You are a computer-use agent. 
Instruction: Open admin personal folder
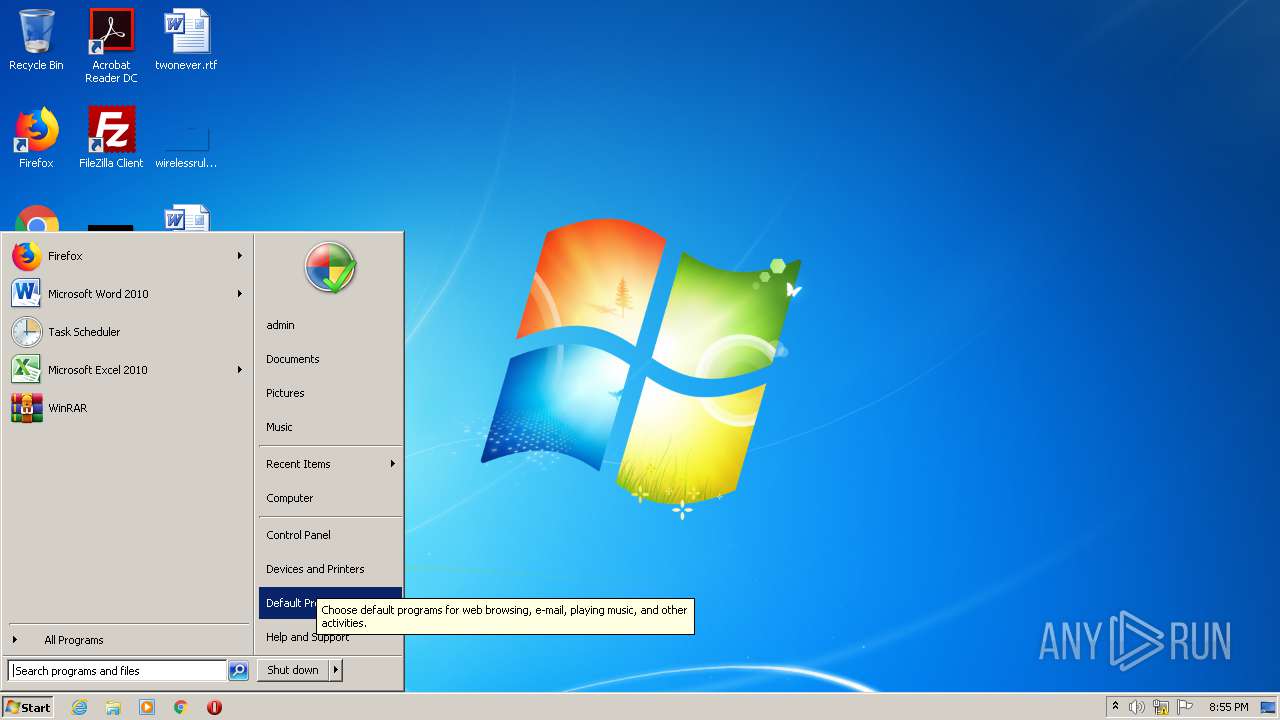click(x=330, y=325)
